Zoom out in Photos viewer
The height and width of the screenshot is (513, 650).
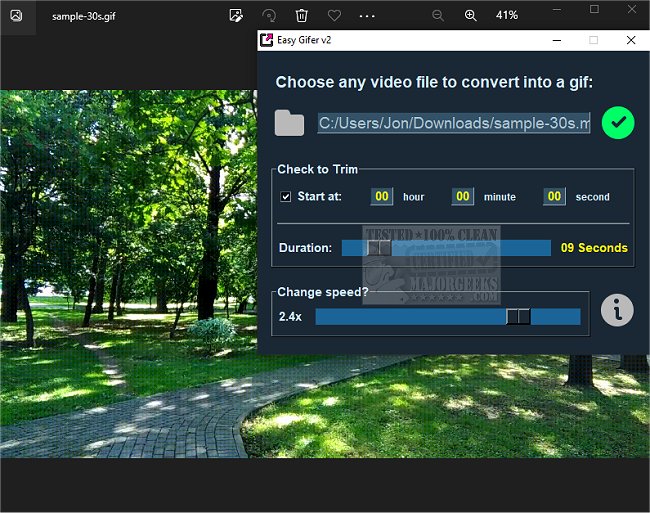pyautogui.click(x=438, y=16)
